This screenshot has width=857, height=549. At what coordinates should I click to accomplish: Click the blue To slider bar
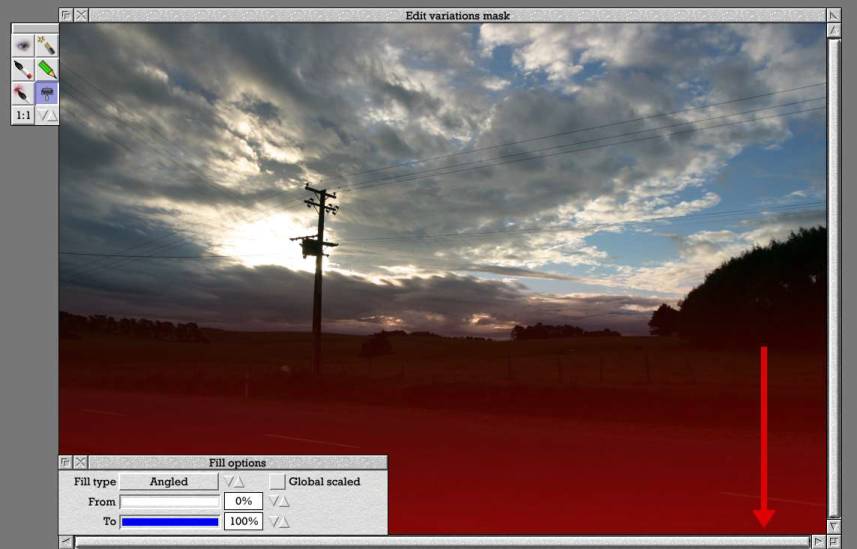coord(169,521)
